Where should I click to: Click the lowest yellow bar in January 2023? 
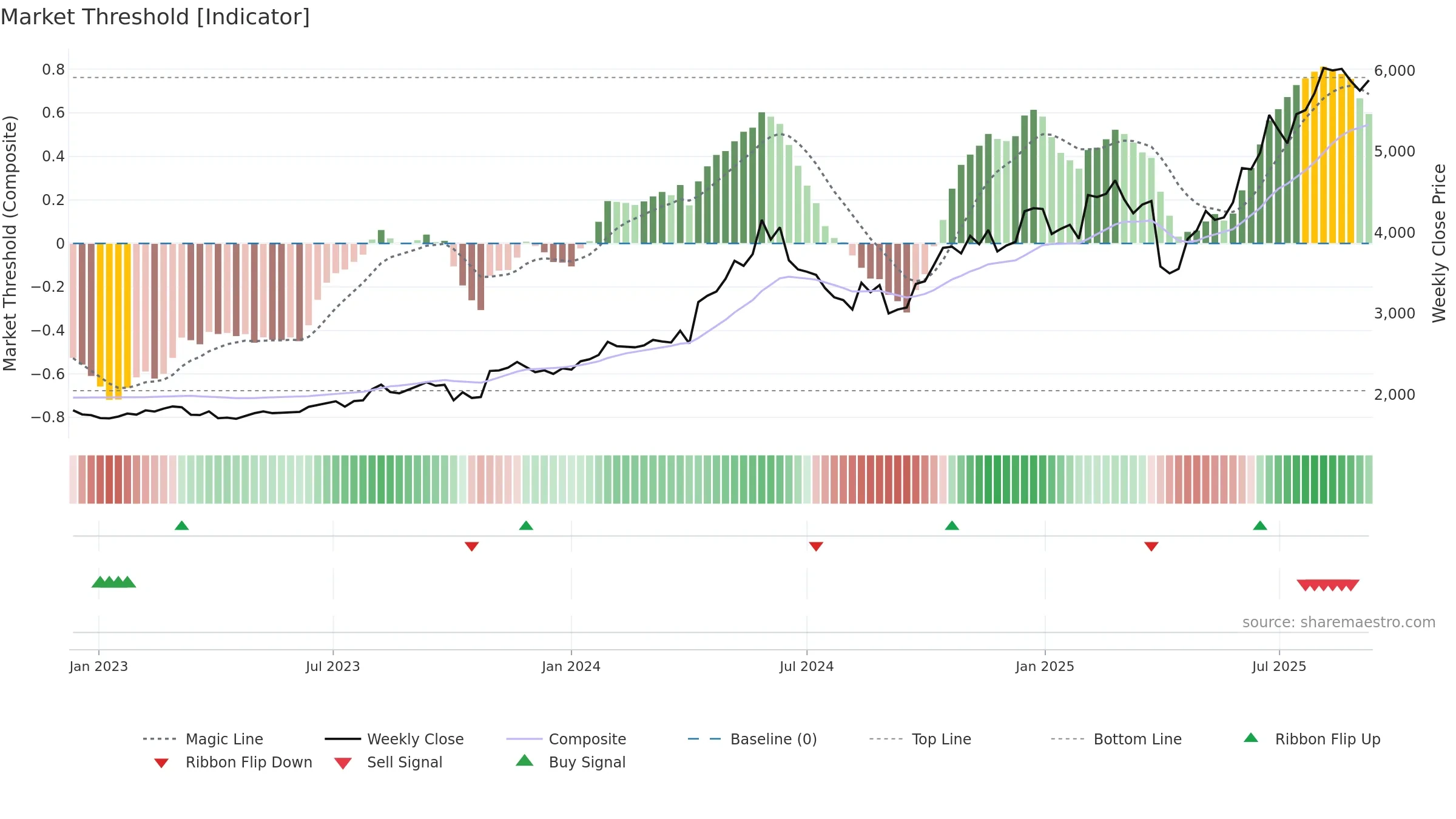(109, 322)
